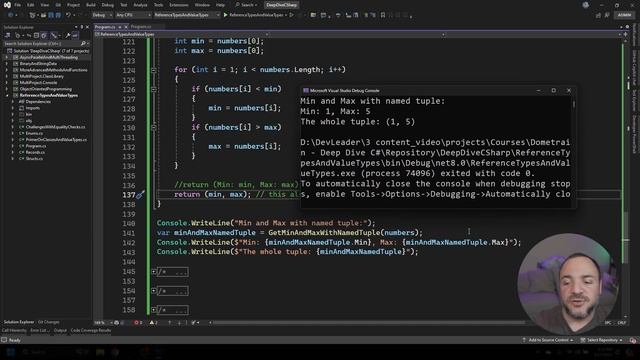Open the Code Coverage Results tab
640x360 pixels.
tap(91, 330)
